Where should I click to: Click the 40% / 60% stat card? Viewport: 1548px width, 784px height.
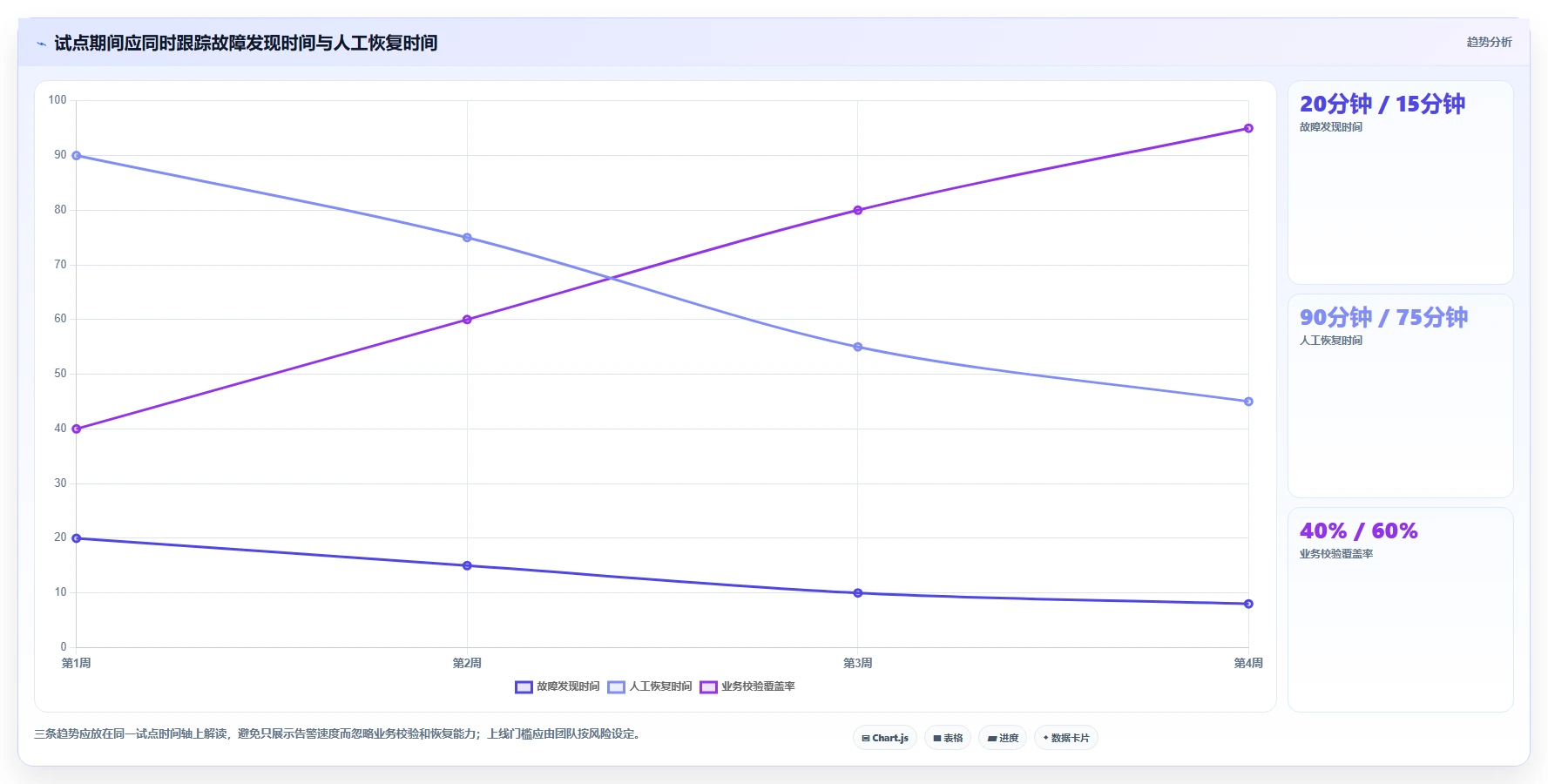click(x=1400, y=610)
